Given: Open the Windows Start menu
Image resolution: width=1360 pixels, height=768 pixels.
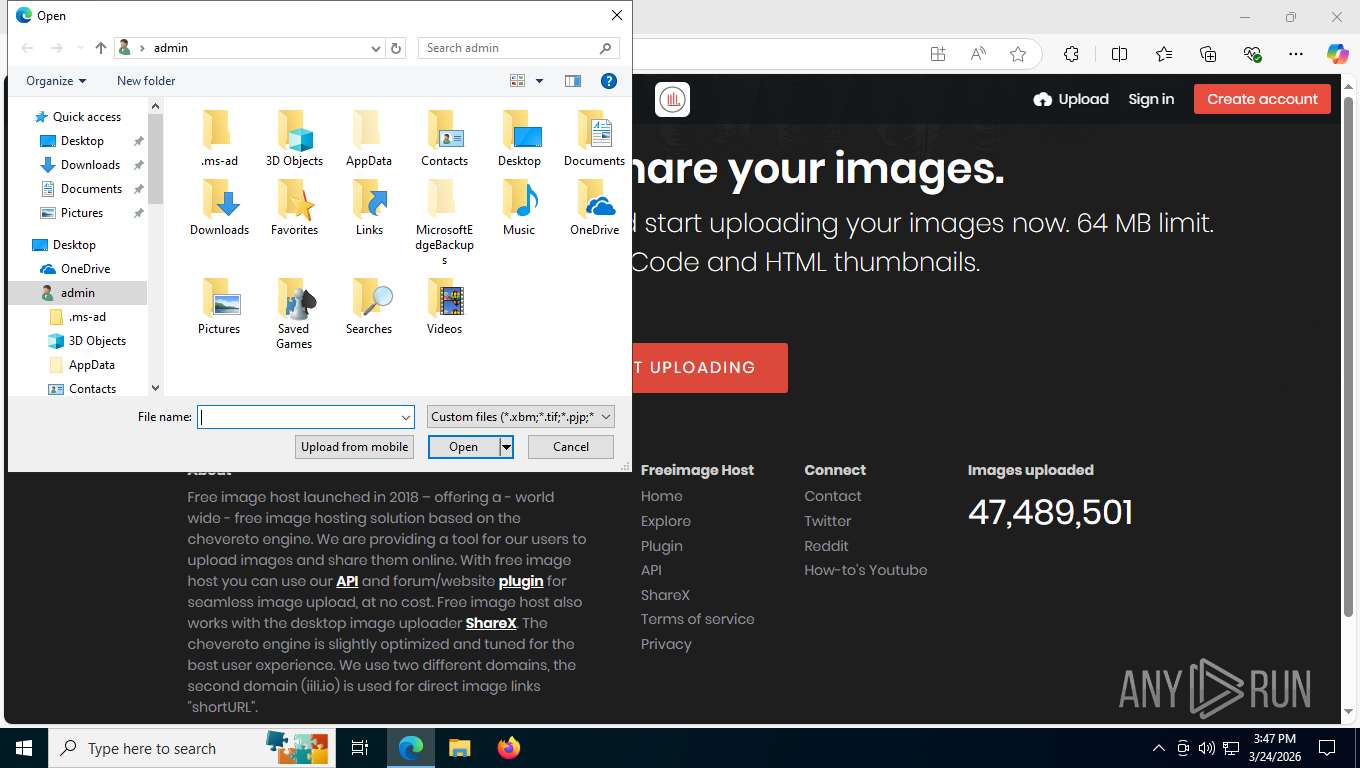Looking at the screenshot, I should point(24,748).
